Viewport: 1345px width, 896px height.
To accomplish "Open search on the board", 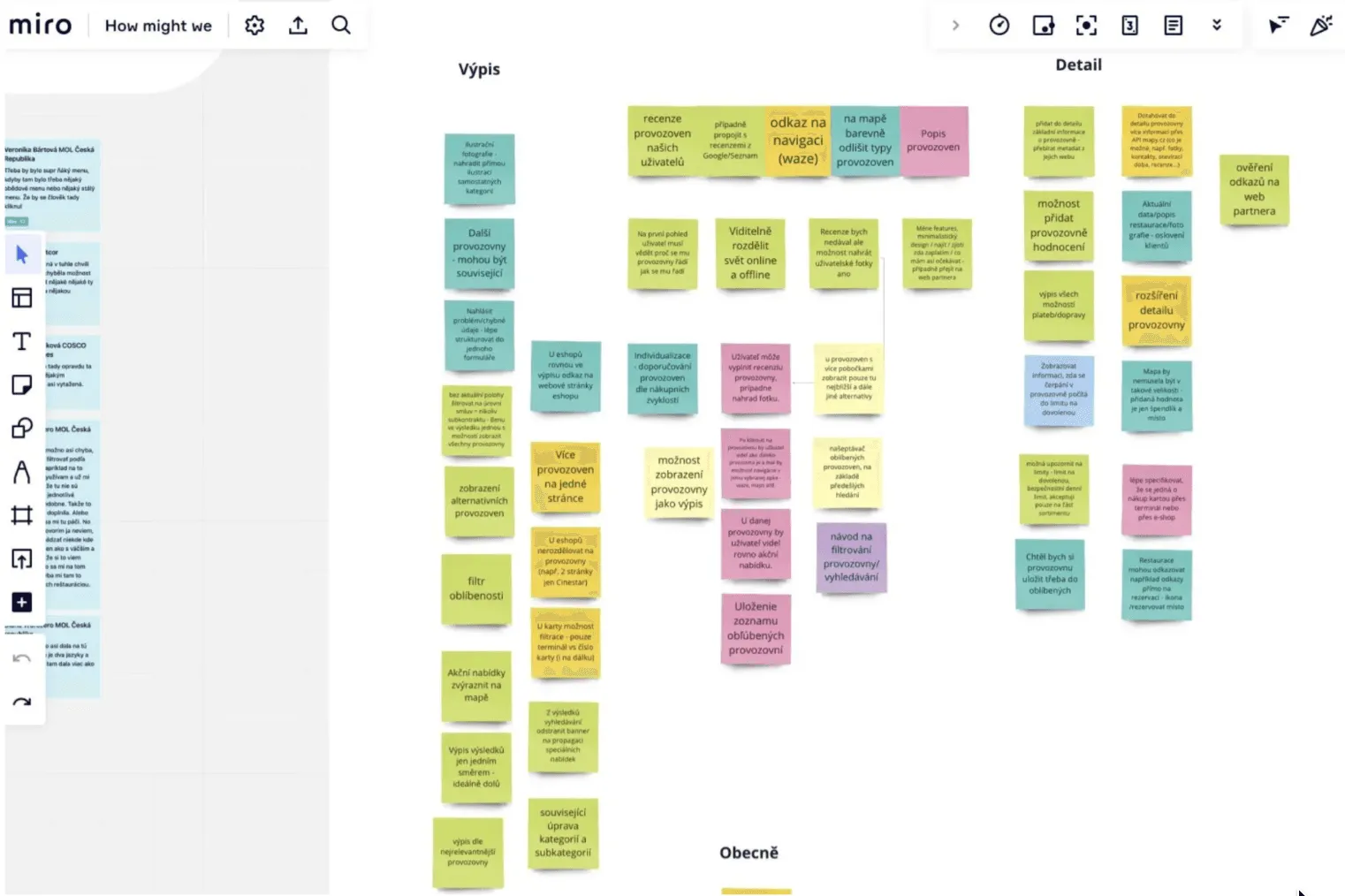I will pyautogui.click(x=341, y=26).
